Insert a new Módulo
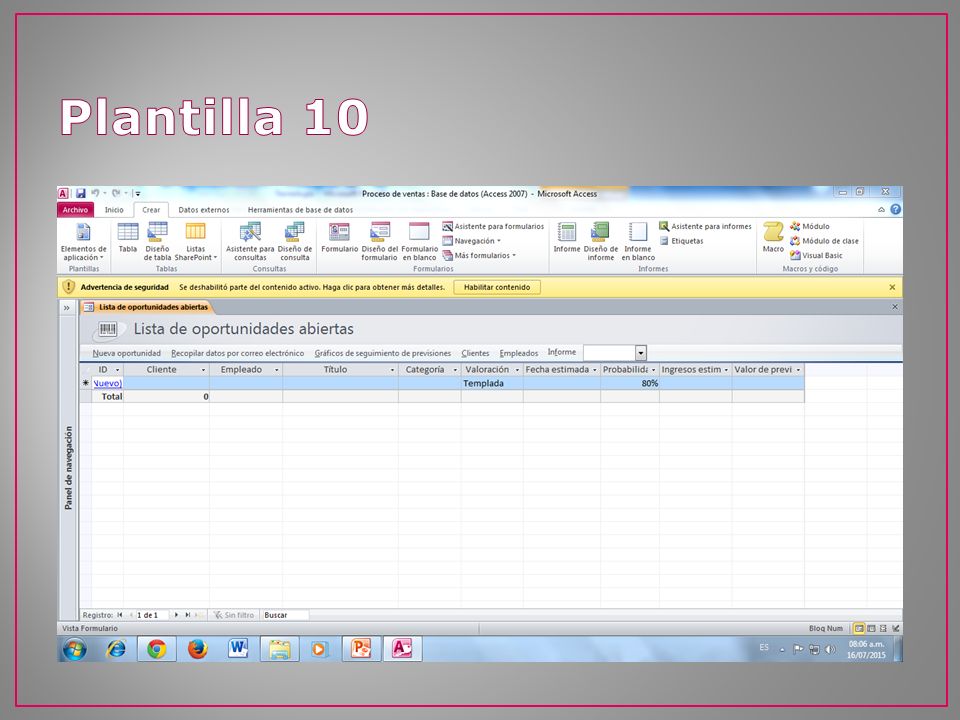This screenshot has height=720, width=960. pos(809,227)
